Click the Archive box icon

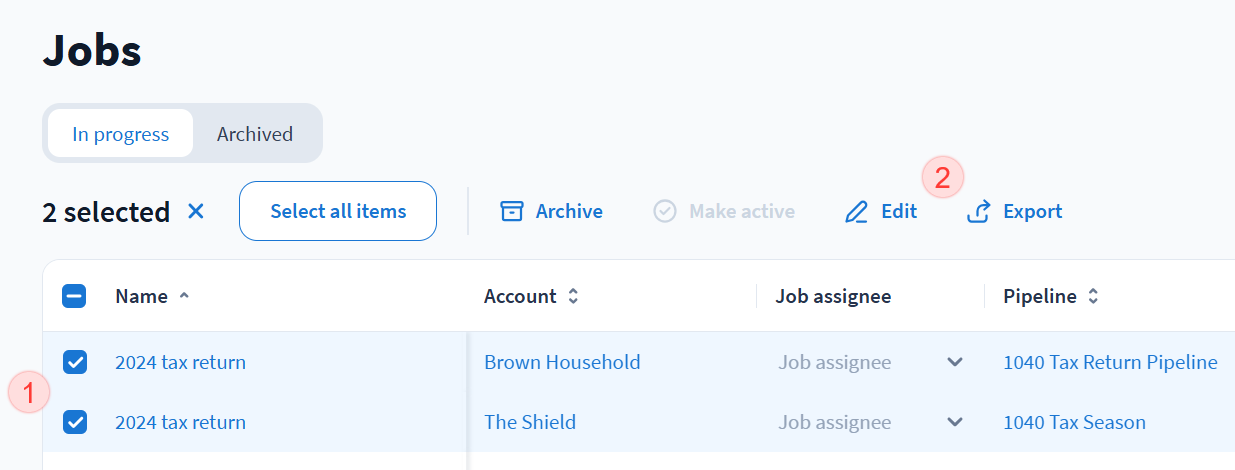pos(512,211)
